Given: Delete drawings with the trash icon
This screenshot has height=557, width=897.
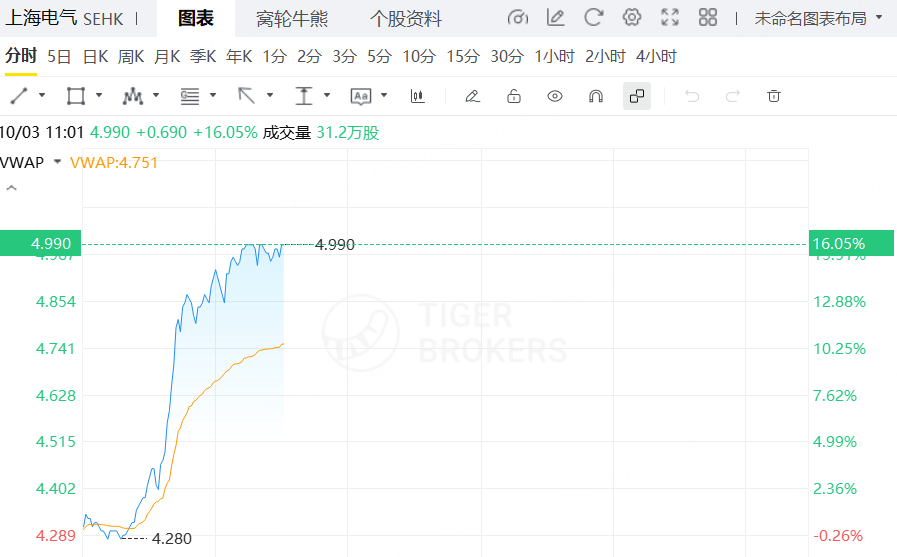Looking at the screenshot, I should click(x=773, y=96).
